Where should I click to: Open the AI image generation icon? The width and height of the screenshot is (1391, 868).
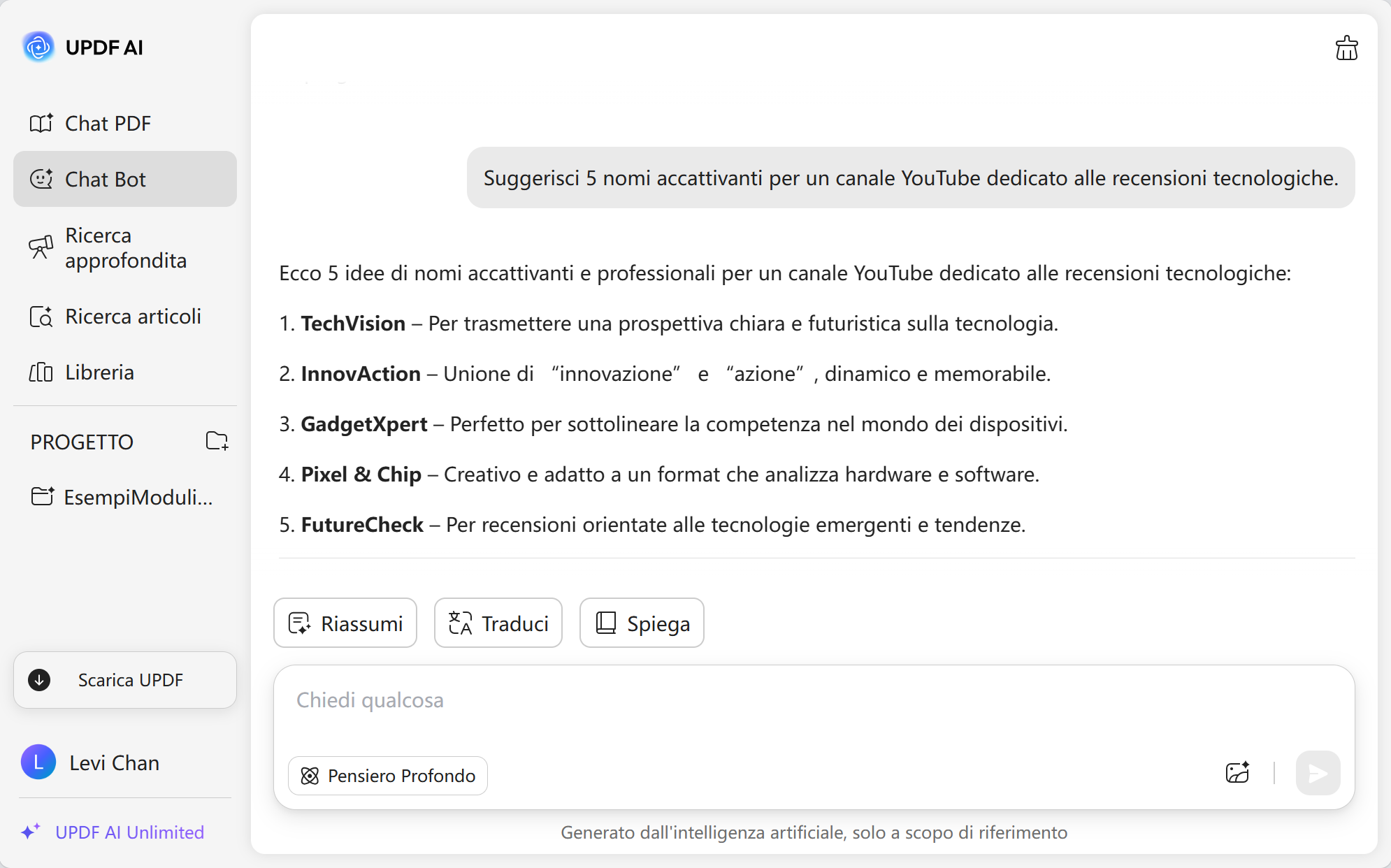coord(1238,772)
